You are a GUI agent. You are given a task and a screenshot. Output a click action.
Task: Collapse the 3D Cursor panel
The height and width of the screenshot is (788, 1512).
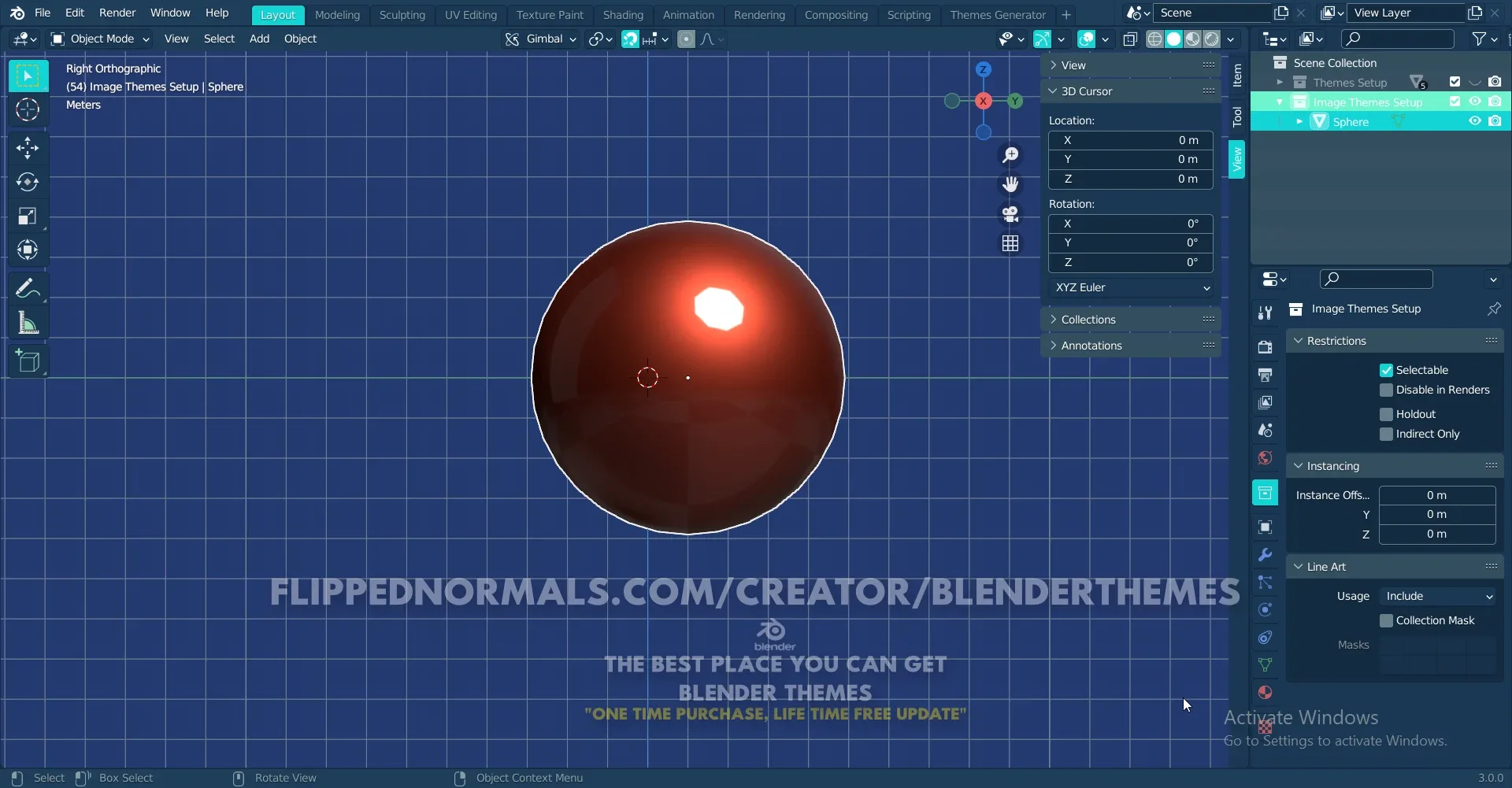click(1131, 91)
